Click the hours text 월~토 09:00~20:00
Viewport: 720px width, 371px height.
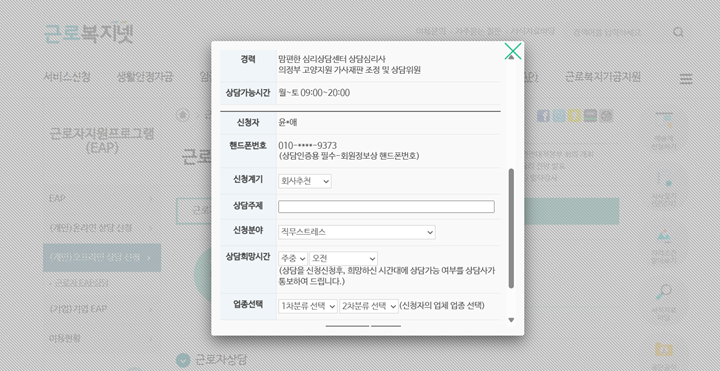click(x=314, y=93)
